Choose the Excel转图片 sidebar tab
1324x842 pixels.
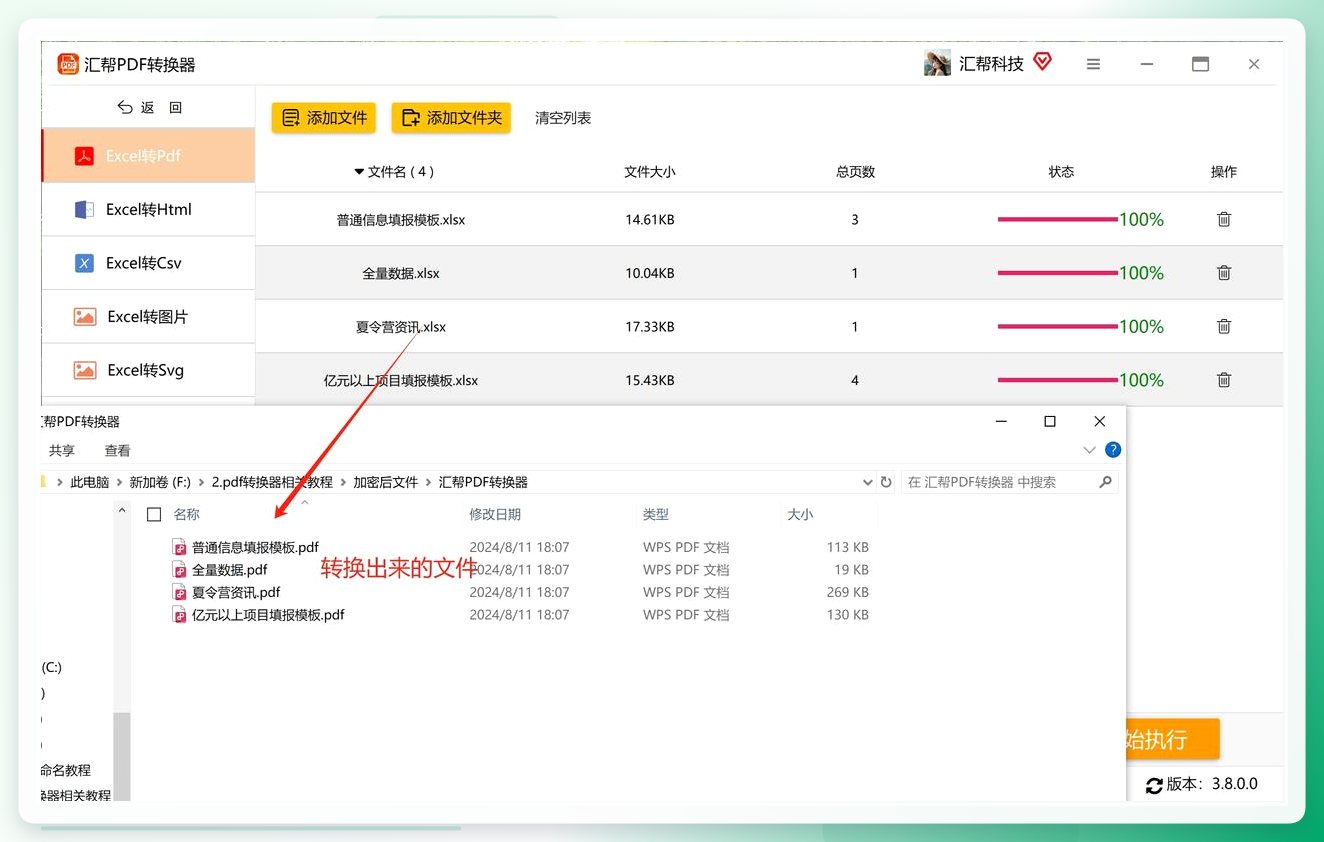coord(148,317)
